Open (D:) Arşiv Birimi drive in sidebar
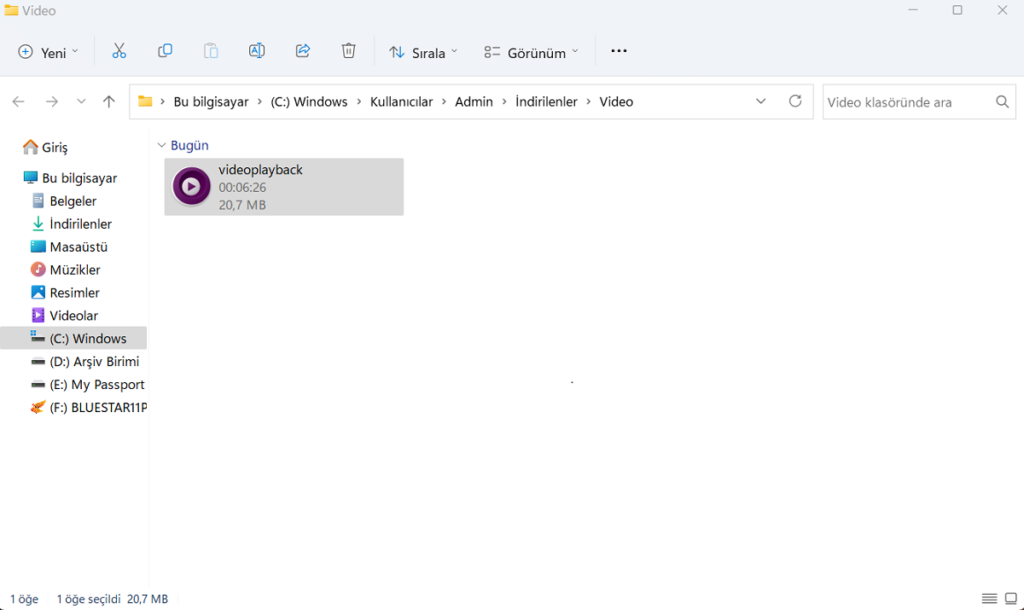 93,362
